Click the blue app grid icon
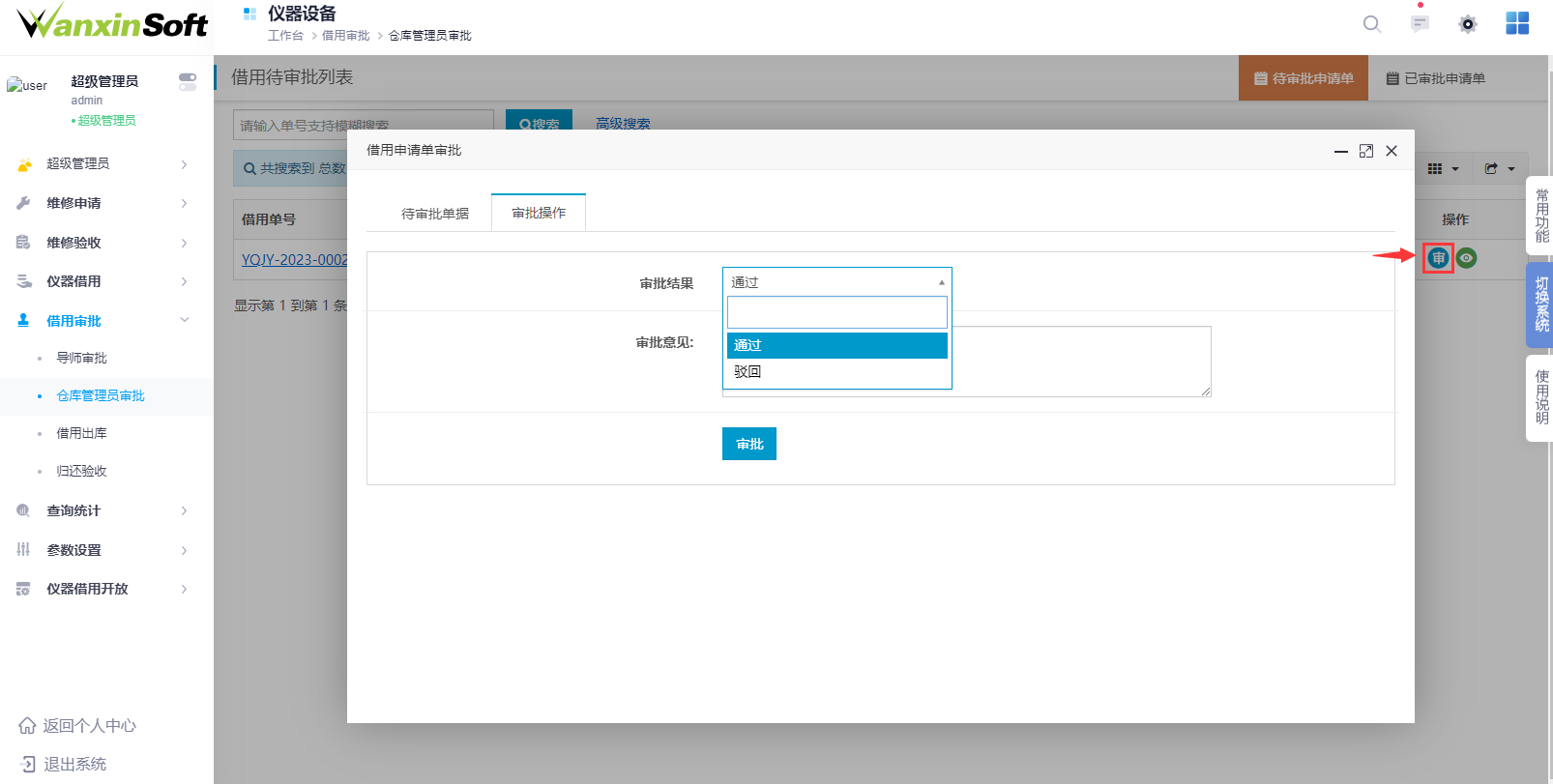The image size is (1553, 784). [x=1517, y=23]
